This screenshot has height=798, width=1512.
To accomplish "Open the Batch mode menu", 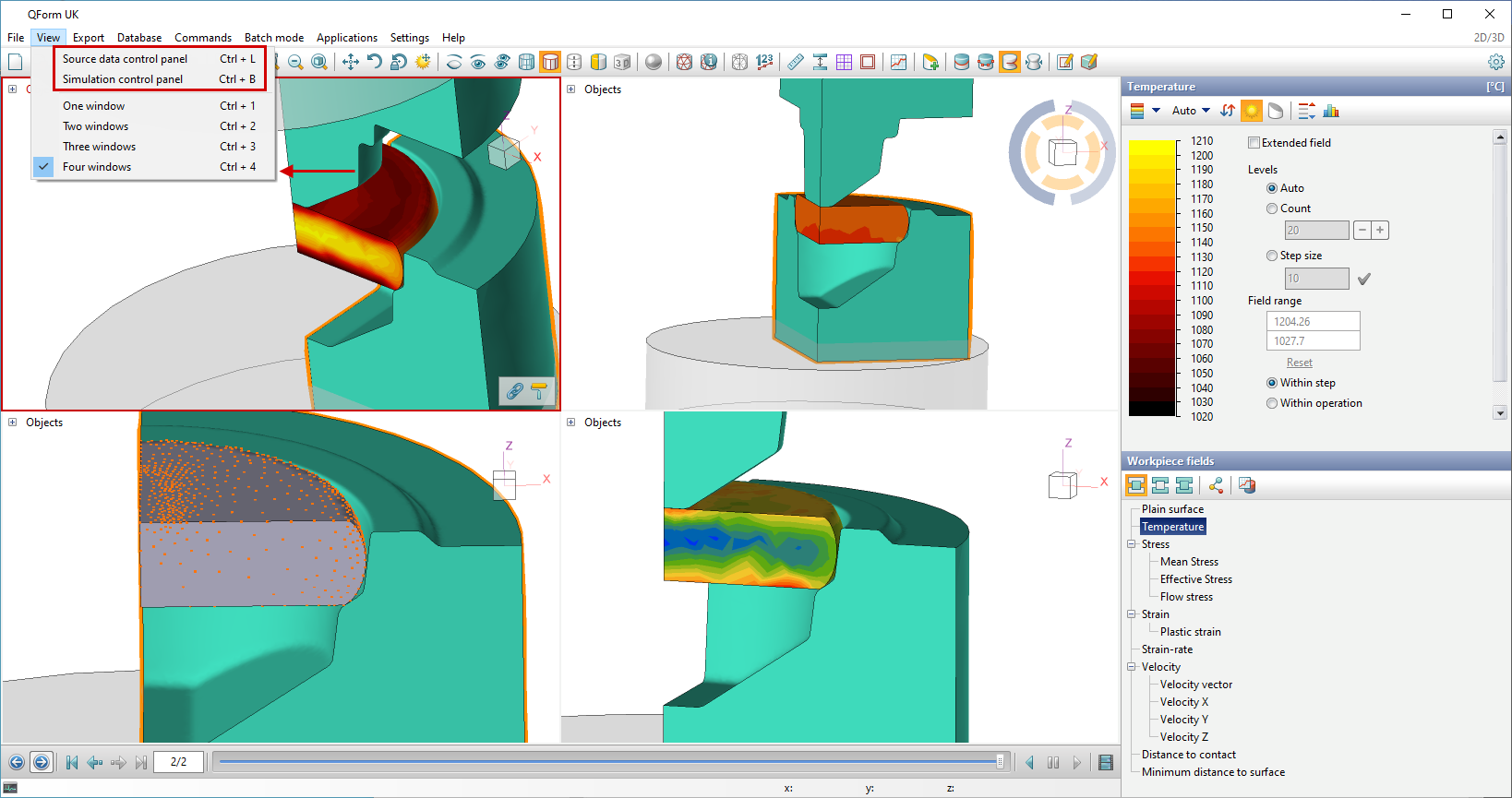I will point(273,38).
